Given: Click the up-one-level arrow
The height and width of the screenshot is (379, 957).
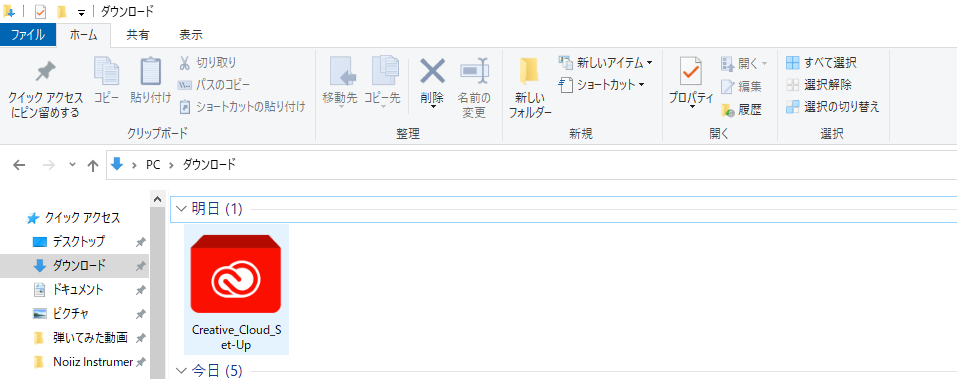Looking at the screenshot, I should click(93, 165).
